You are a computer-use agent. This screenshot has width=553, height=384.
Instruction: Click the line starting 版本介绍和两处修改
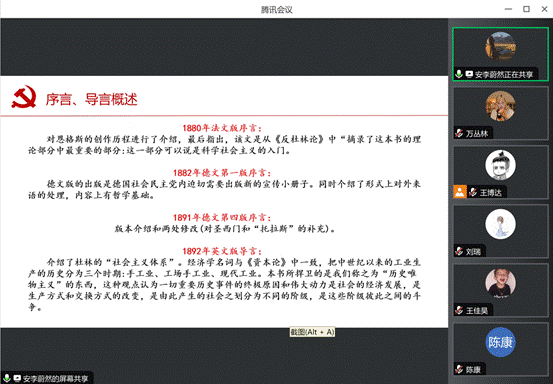225,228
